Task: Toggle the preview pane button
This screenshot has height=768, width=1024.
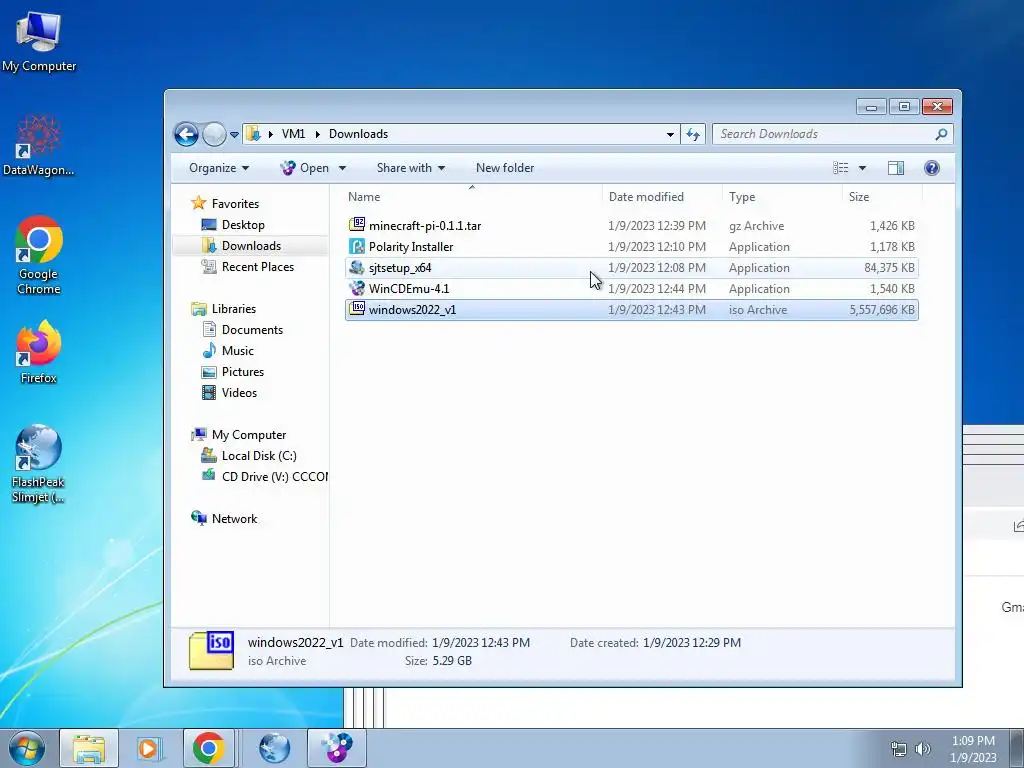Action: 896,168
